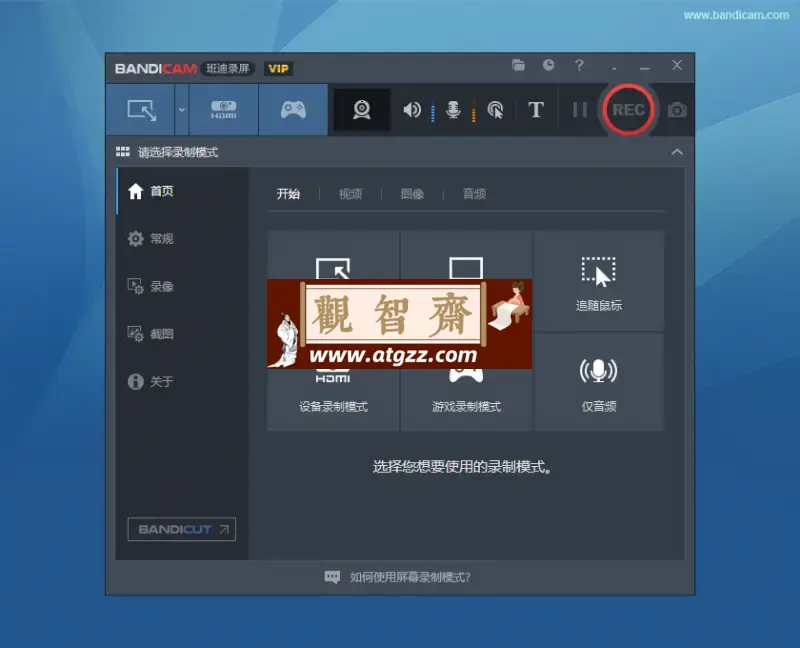Adjust the speaker volume level bar

(x=433, y=113)
